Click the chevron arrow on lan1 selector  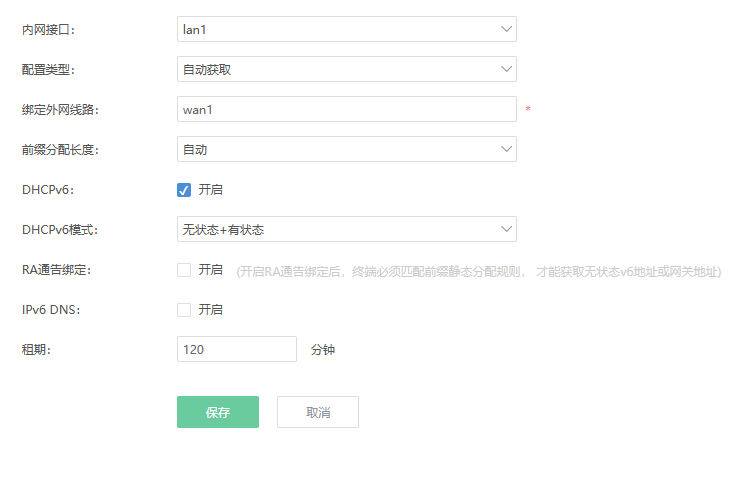point(506,29)
